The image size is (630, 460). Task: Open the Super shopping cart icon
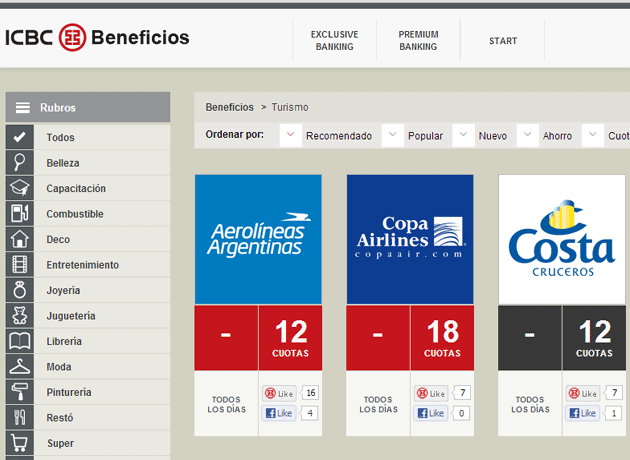19,443
